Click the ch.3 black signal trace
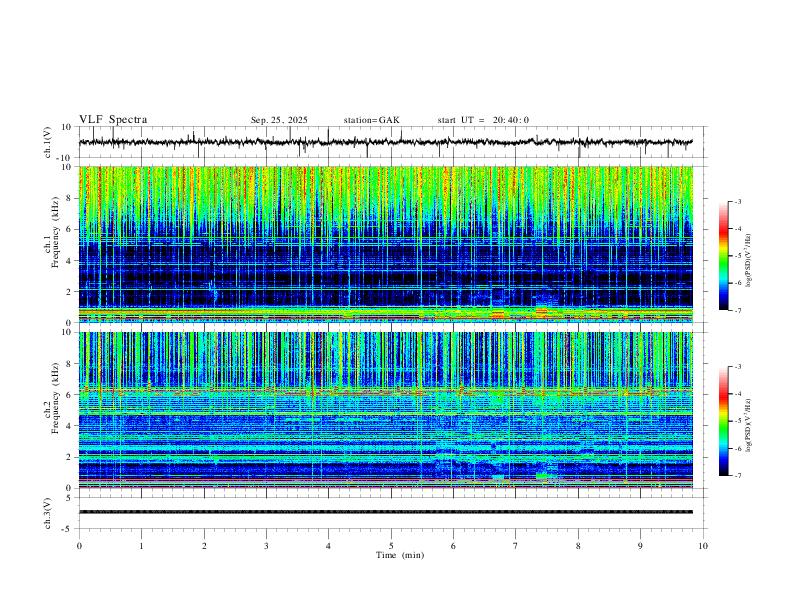Viewport: 792px width, 612px height. tap(386, 512)
